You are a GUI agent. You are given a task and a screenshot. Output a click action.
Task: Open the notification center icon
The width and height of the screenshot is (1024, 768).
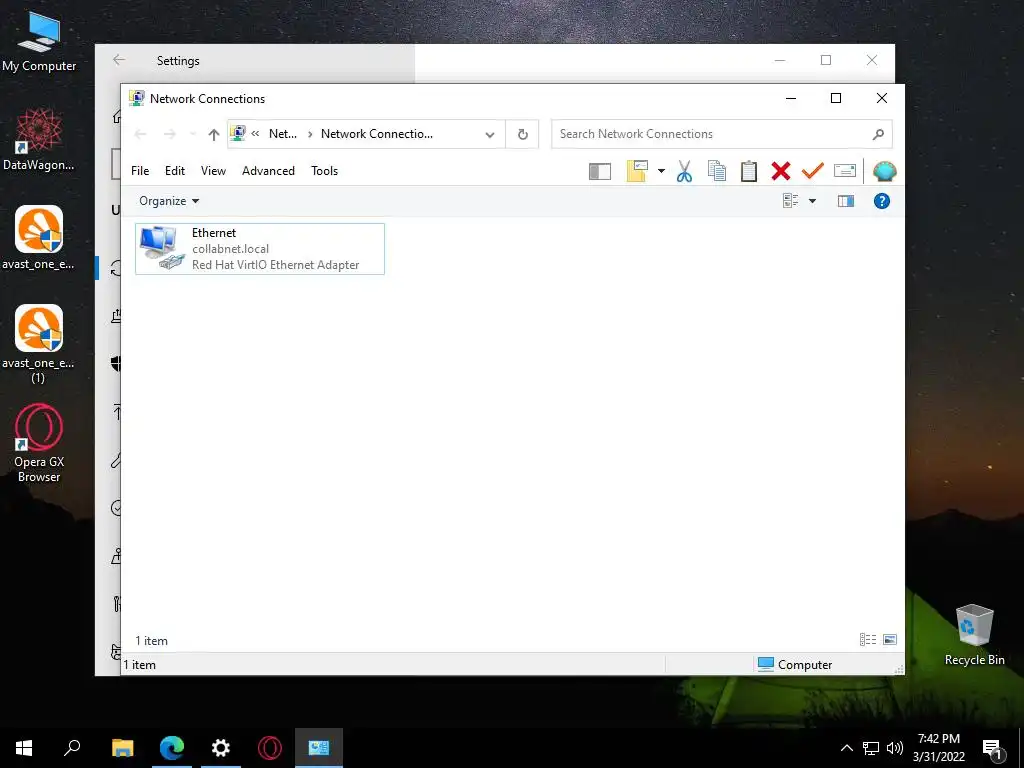click(992, 749)
